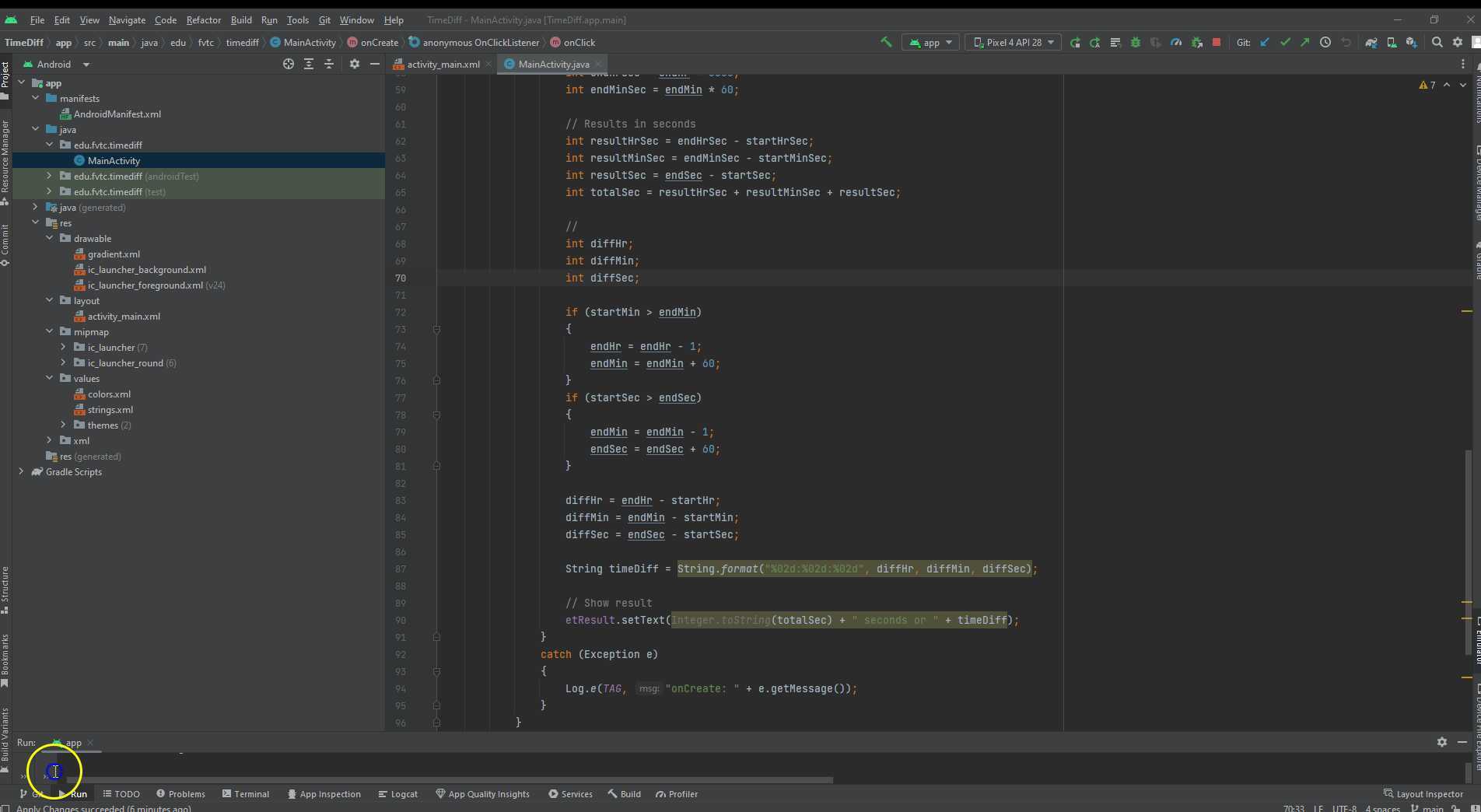
Task: Open the Refactor menu
Action: (x=203, y=20)
